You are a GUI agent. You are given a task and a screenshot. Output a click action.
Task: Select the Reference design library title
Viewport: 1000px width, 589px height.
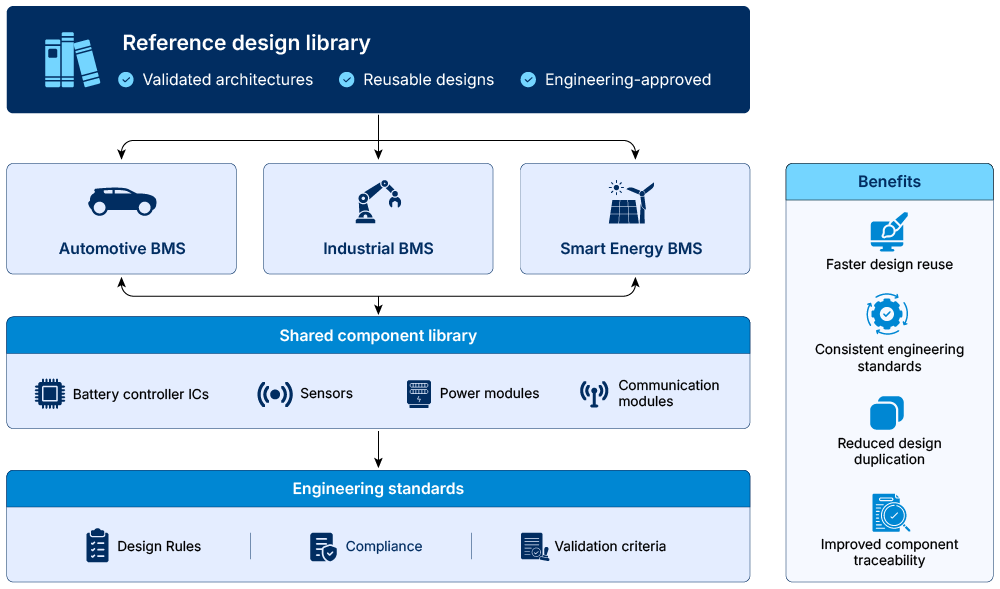[x=246, y=43]
